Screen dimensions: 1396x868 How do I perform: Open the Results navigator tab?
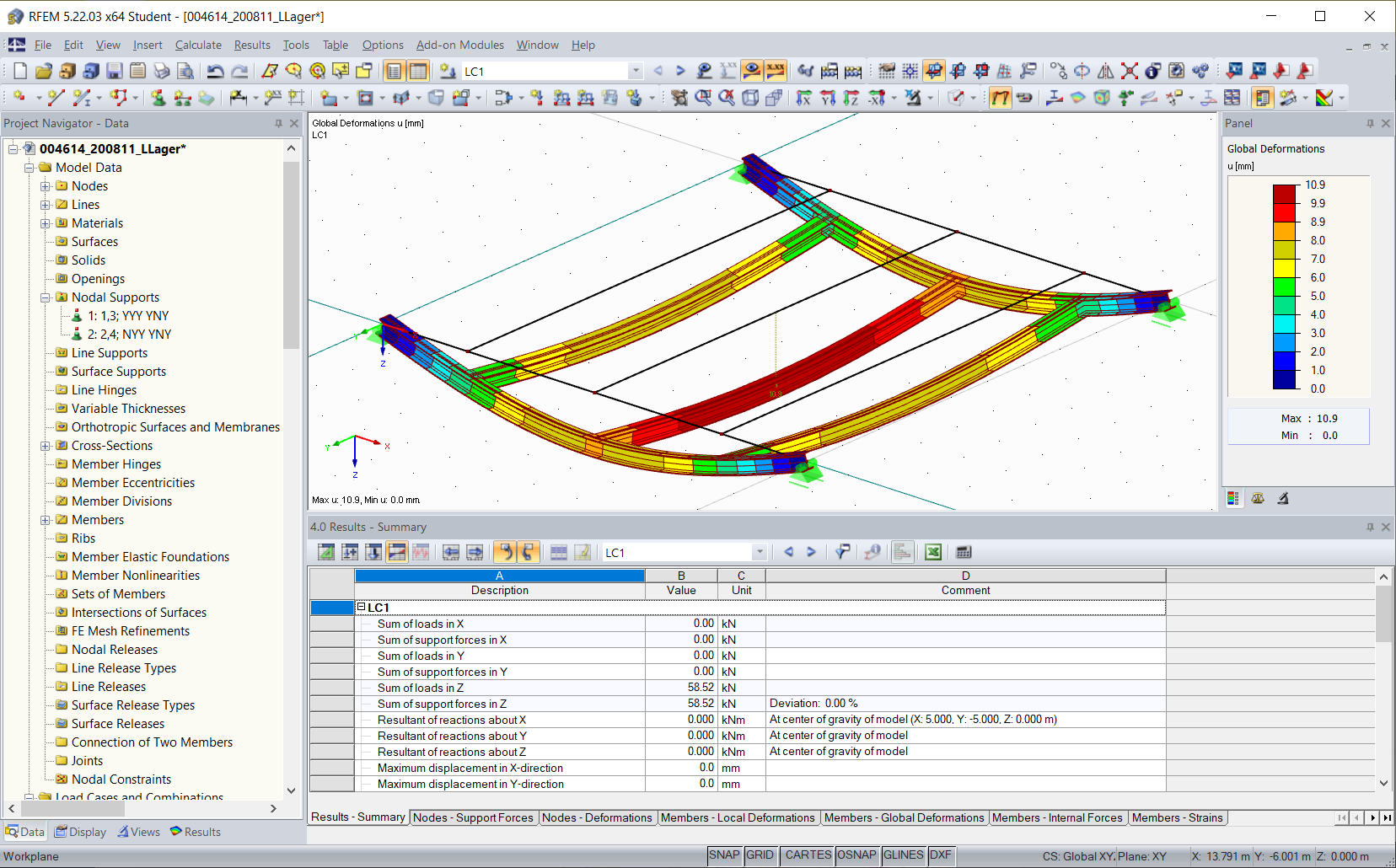click(x=196, y=832)
